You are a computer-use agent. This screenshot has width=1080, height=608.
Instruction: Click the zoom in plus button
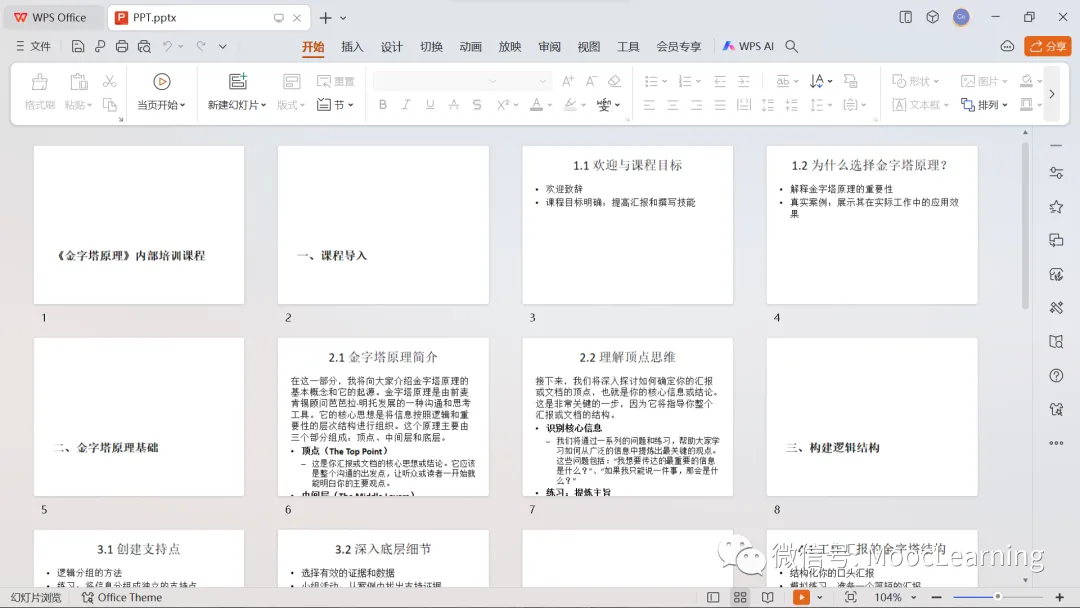(x=1059, y=597)
